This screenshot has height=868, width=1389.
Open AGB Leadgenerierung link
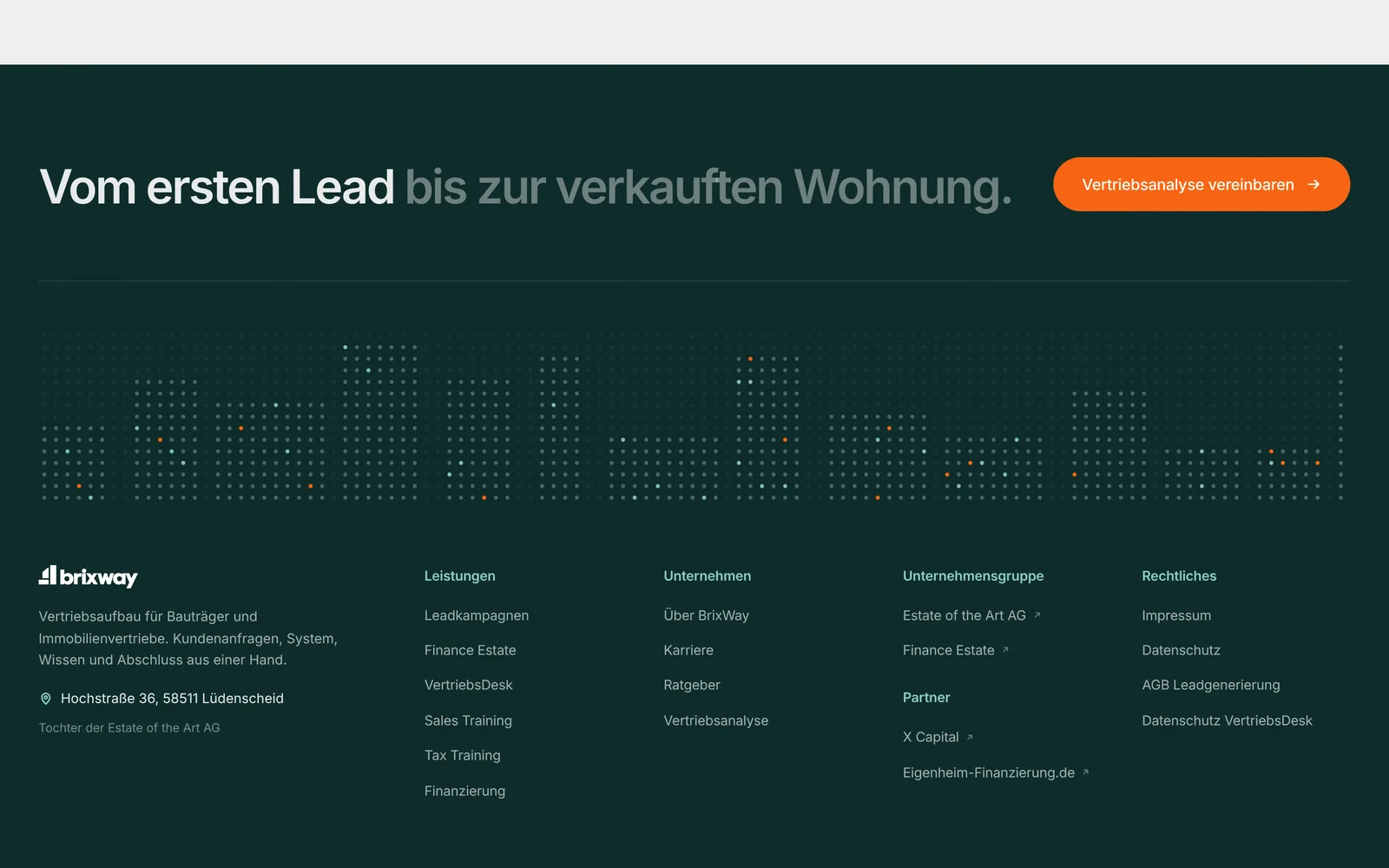pos(1211,685)
